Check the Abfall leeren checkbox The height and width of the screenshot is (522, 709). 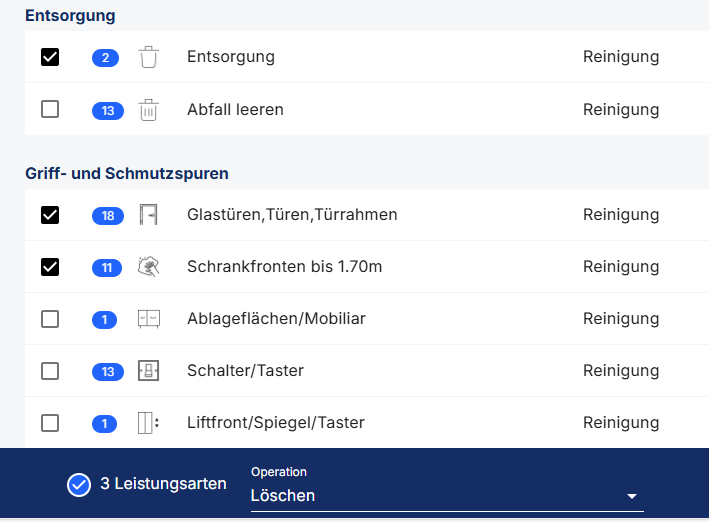point(50,109)
